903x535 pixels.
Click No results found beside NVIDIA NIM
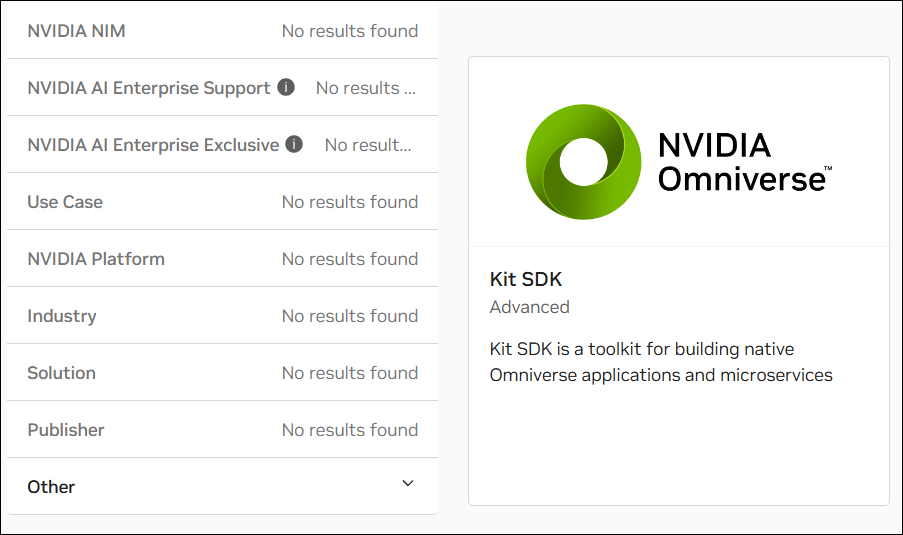tap(350, 31)
